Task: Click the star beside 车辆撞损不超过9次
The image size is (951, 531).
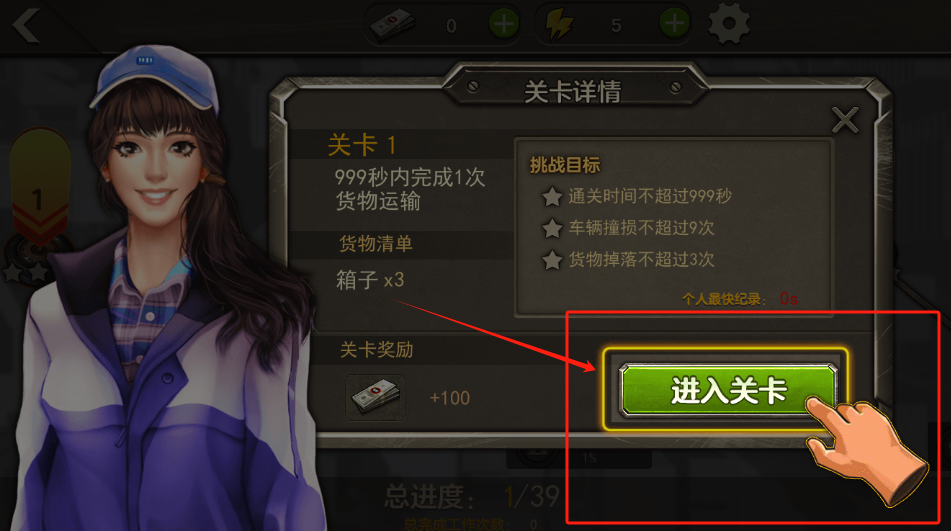Action: 552,229
